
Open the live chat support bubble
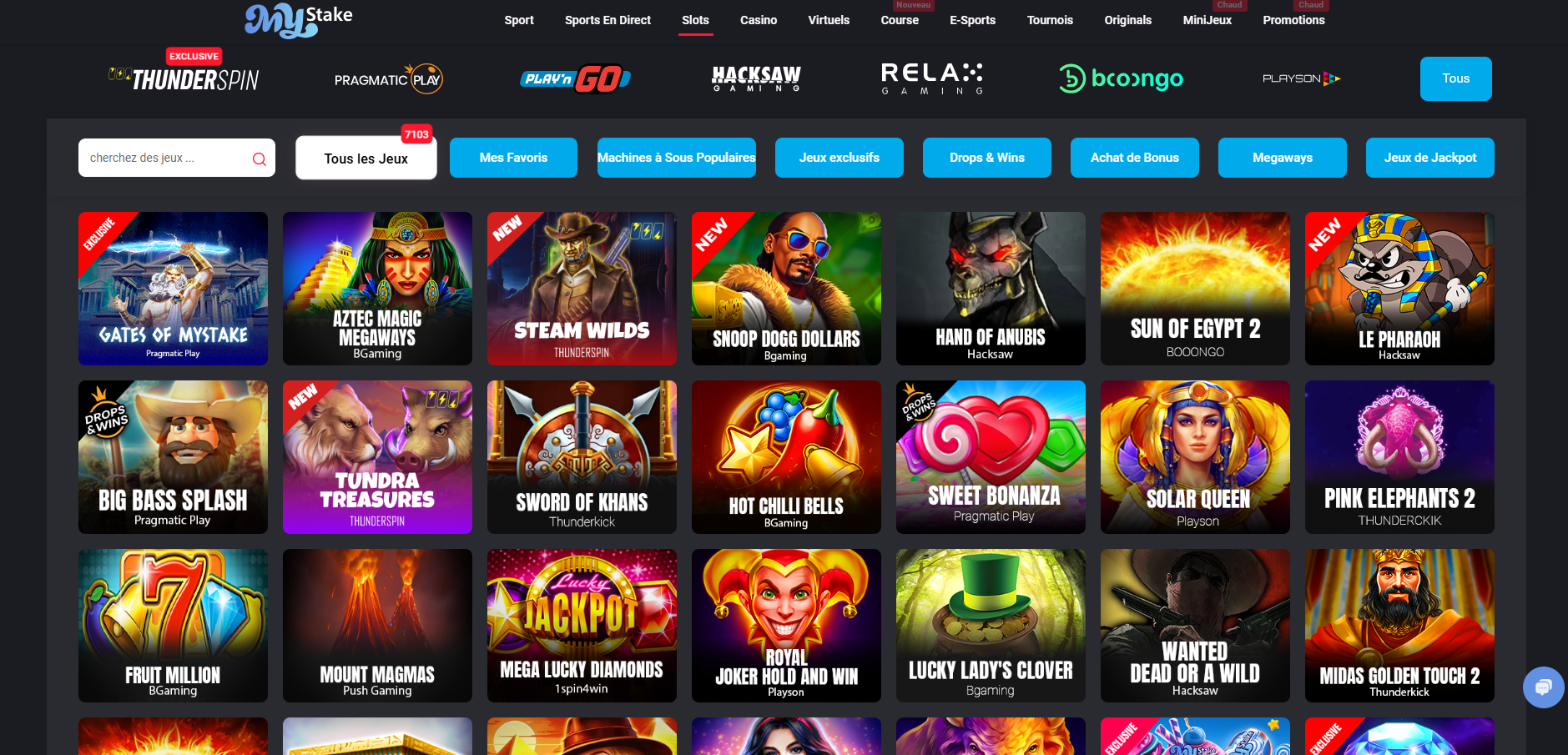1543,687
